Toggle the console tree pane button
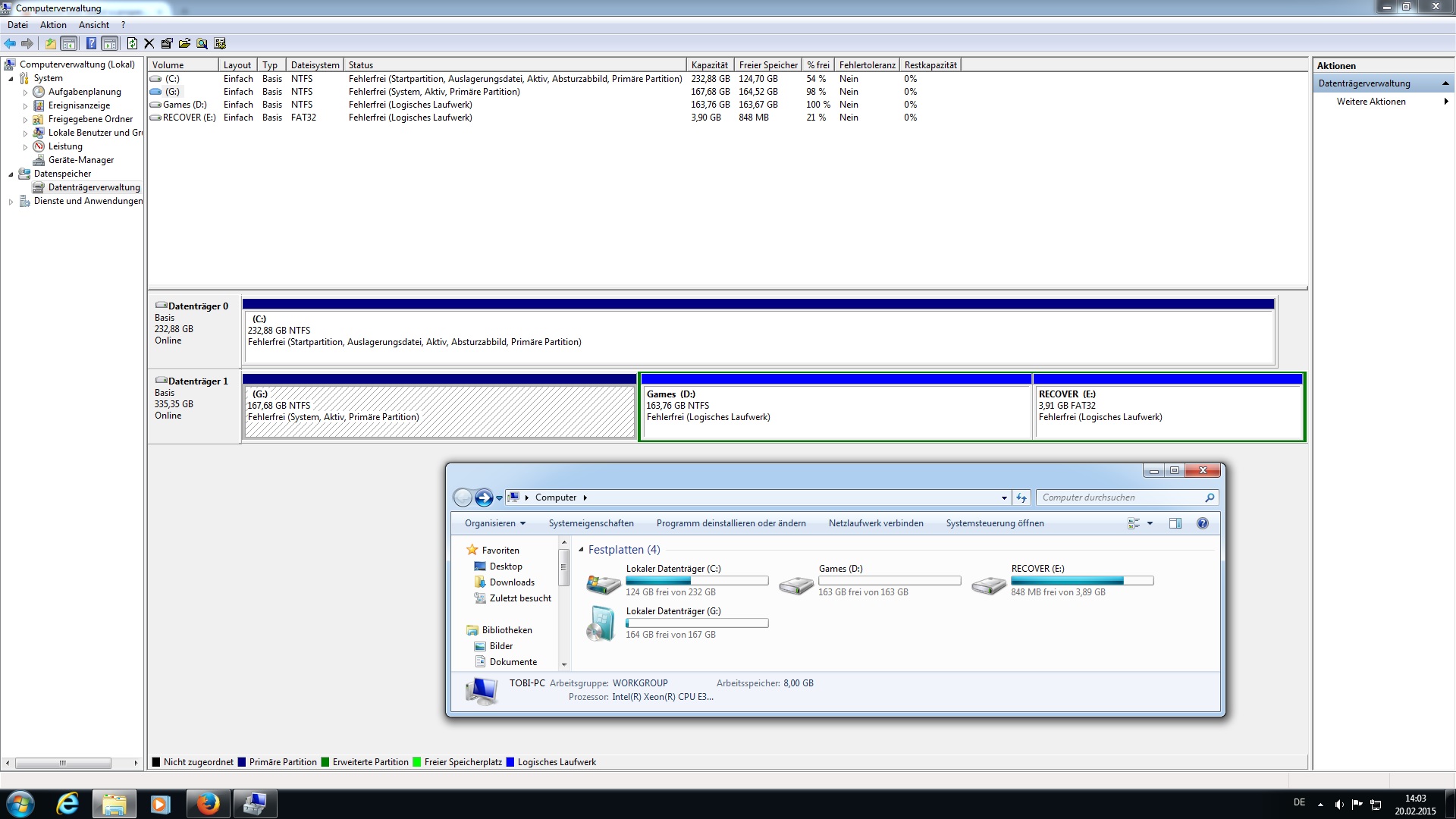Screen dimensions: 1456x819 pyautogui.click(x=69, y=43)
